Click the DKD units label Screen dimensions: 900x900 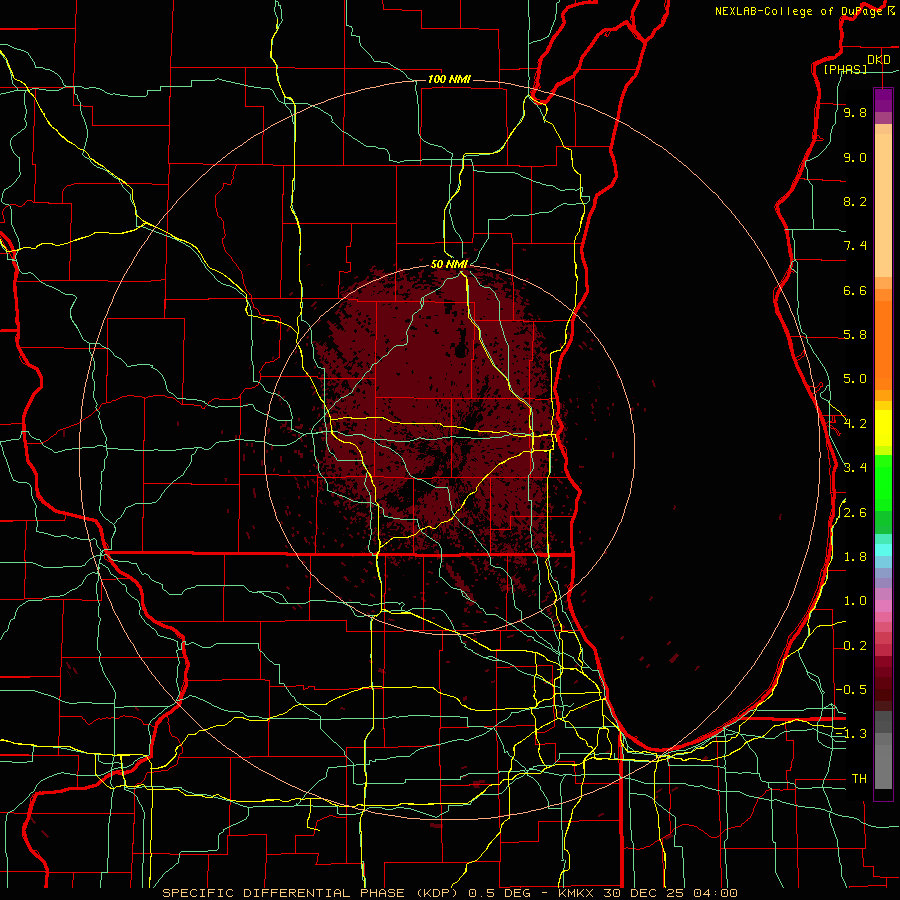(879, 60)
